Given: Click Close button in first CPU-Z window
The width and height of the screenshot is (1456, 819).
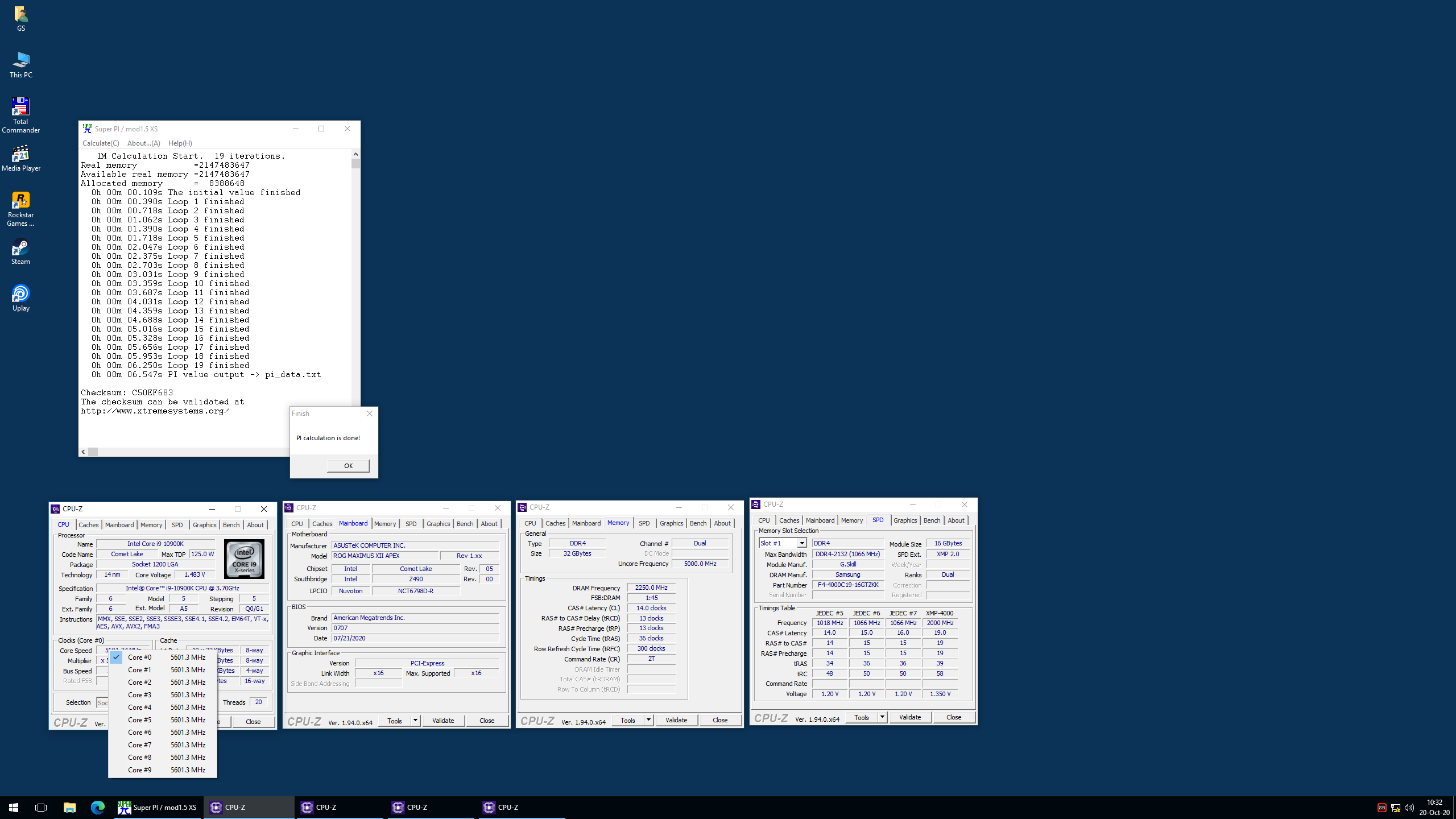Looking at the screenshot, I should coord(253,722).
